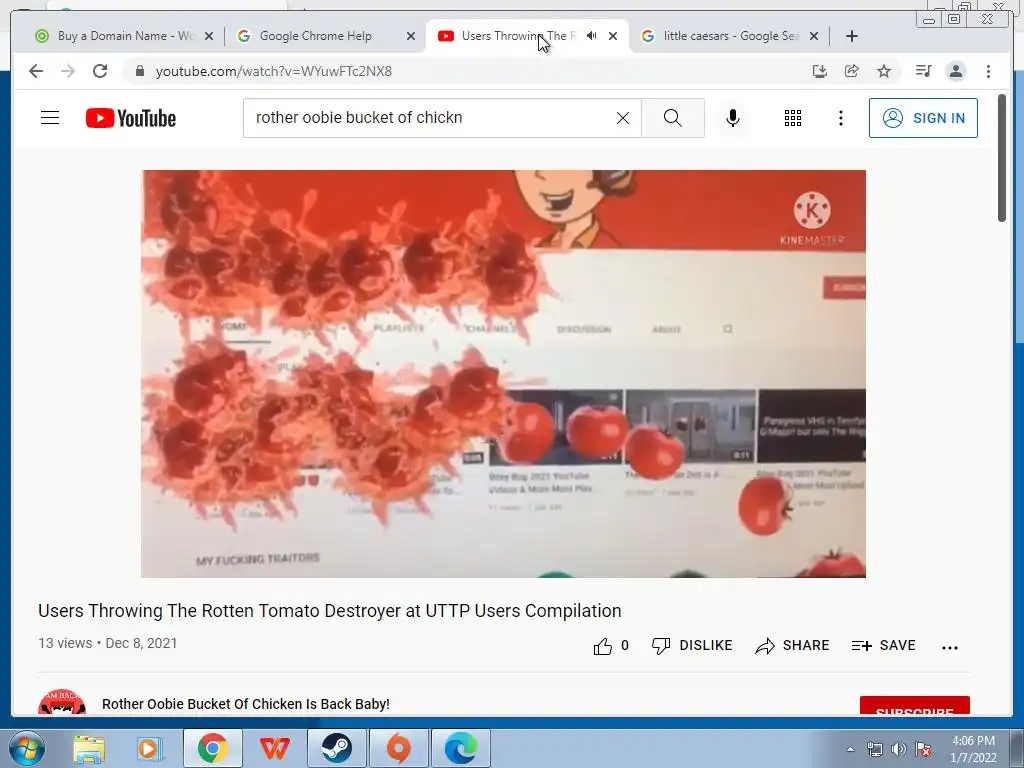This screenshot has height=768, width=1024.
Task: Click the address bar URL
Action: pos(274,71)
